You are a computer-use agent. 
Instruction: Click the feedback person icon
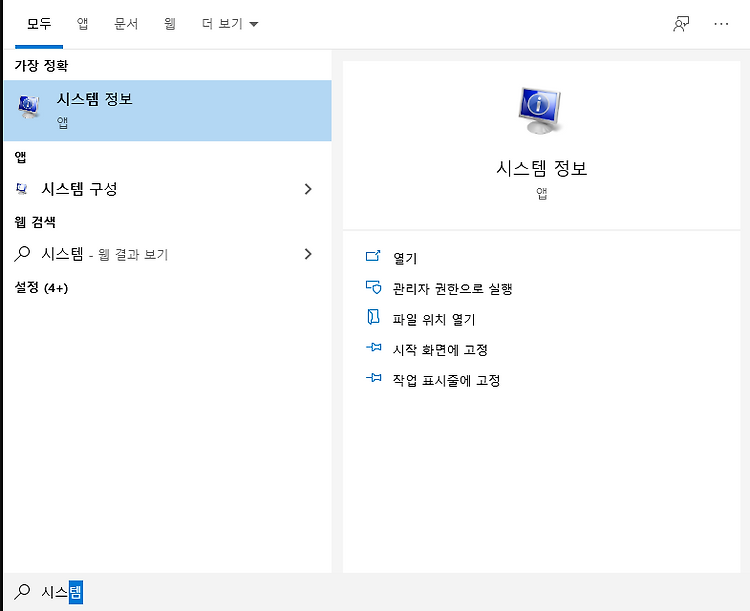pyautogui.click(x=681, y=23)
